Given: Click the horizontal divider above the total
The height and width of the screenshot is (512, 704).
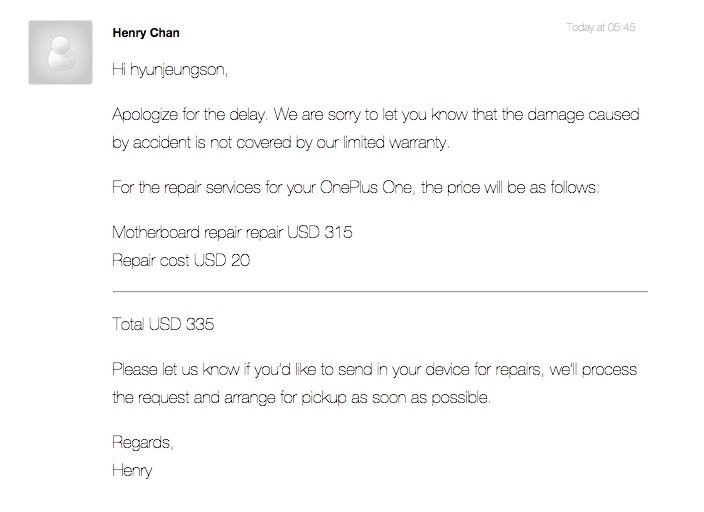Looking at the screenshot, I should click(x=380, y=291).
